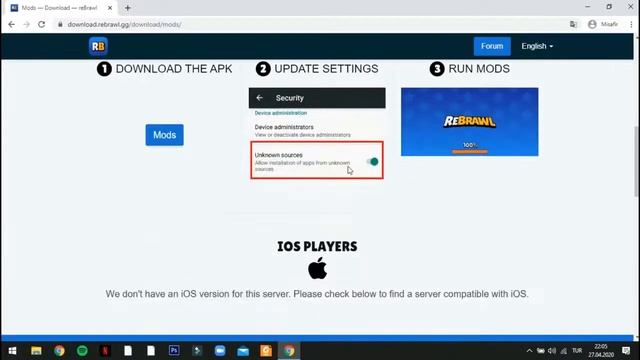
Task: Open the Mail app from the taskbar
Action: [243, 351]
